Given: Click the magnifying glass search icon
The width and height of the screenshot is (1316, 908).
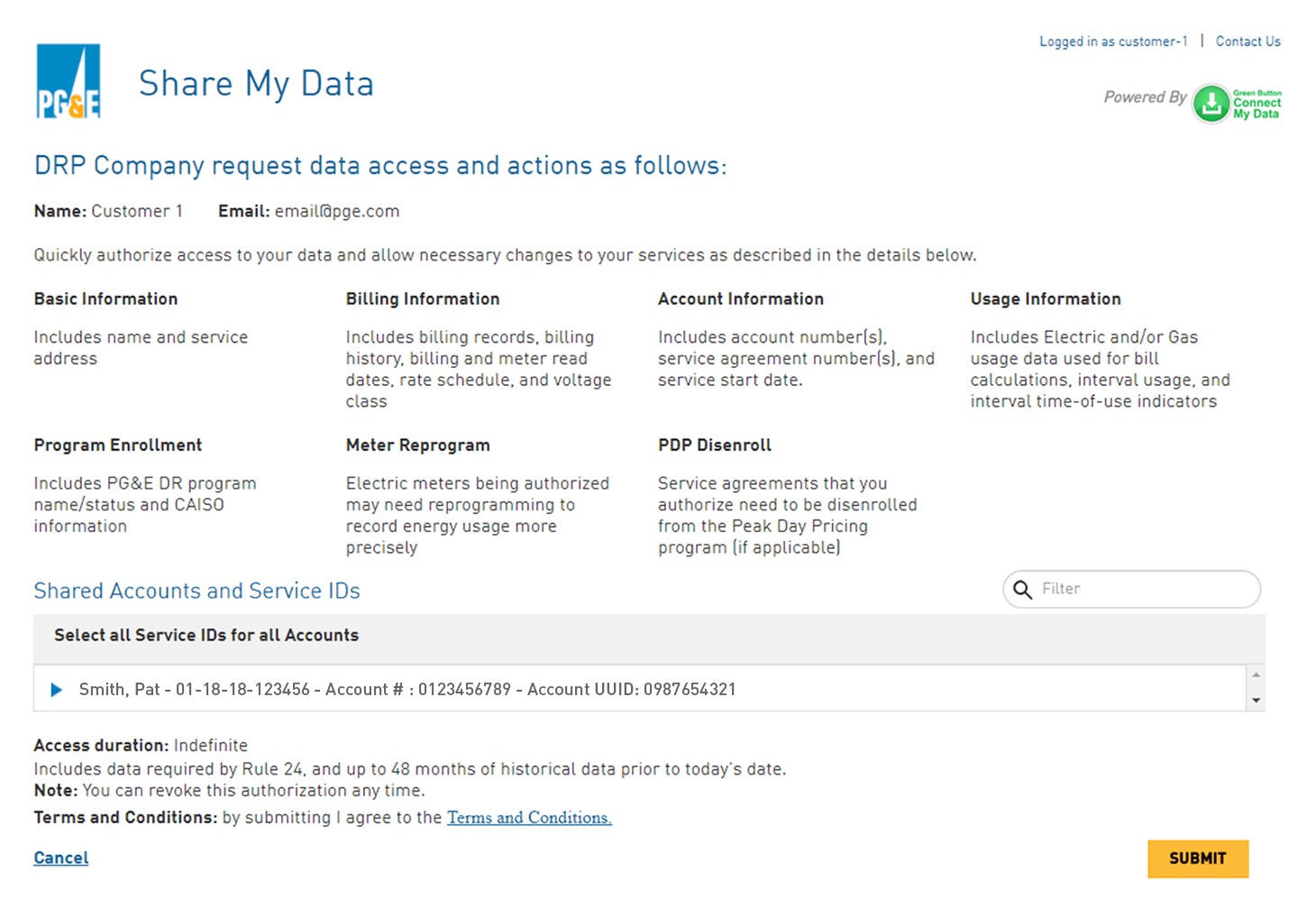Looking at the screenshot, I should [x=1022, y=590].
